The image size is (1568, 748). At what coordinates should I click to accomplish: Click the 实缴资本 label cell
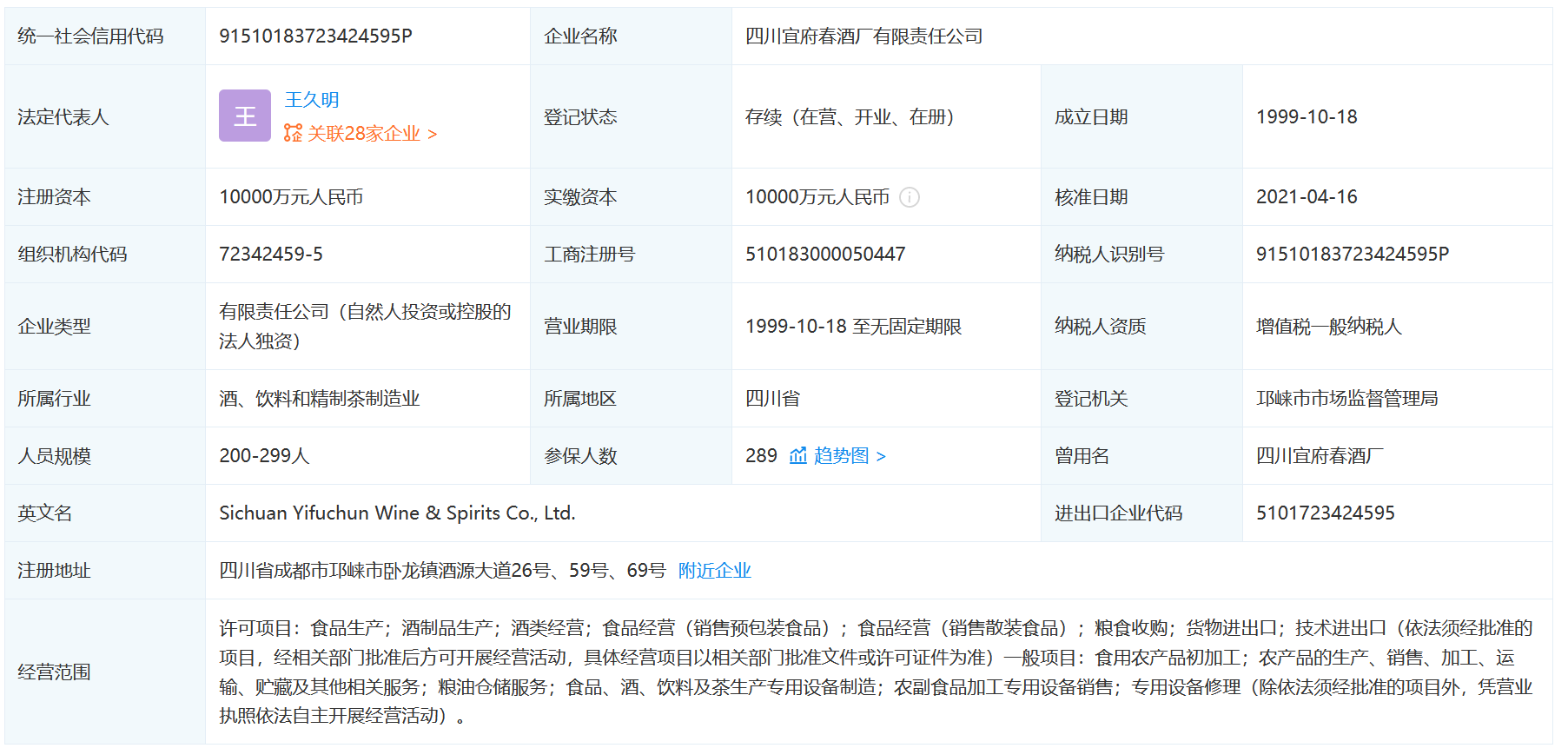click(631, 197)
